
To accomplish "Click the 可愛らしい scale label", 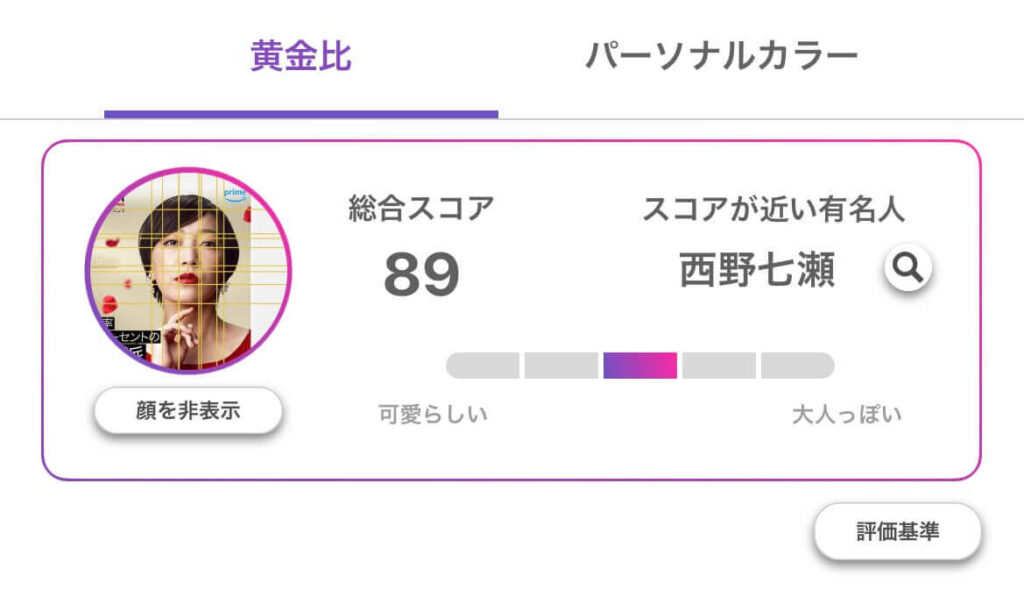I will coord(433,414).
